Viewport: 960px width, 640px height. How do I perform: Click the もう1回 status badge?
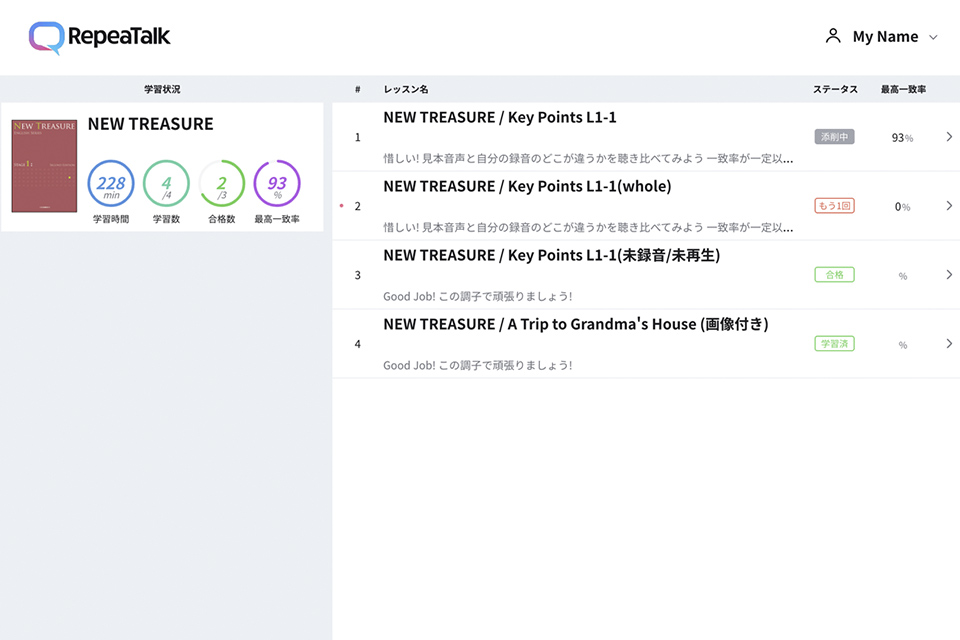[x=834, y=206]
